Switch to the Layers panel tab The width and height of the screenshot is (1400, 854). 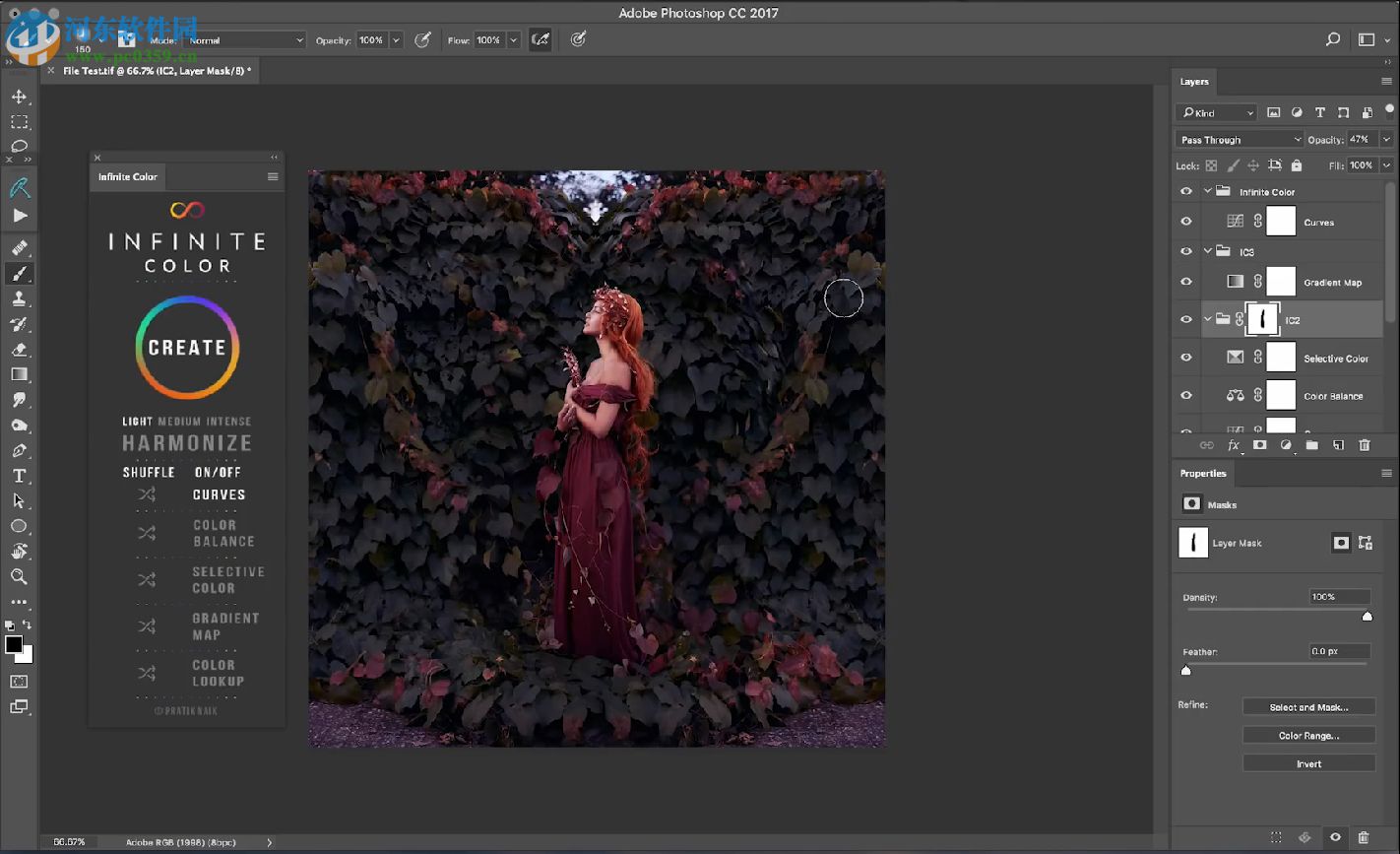[x=1194, y=82]
